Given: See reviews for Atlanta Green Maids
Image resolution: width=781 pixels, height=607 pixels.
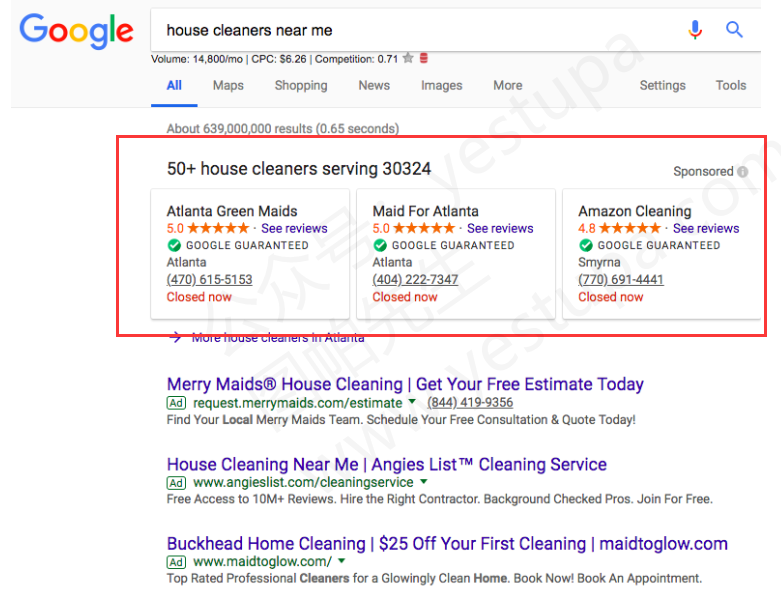Looking at the screenshot, I should pos(294,229).
